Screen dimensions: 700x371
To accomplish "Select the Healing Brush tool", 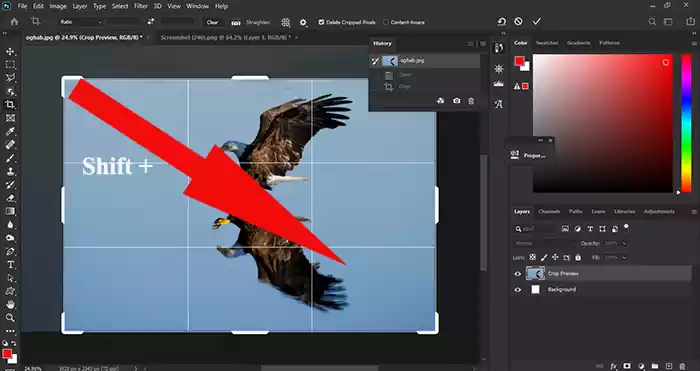I will (x=10, y=145).
